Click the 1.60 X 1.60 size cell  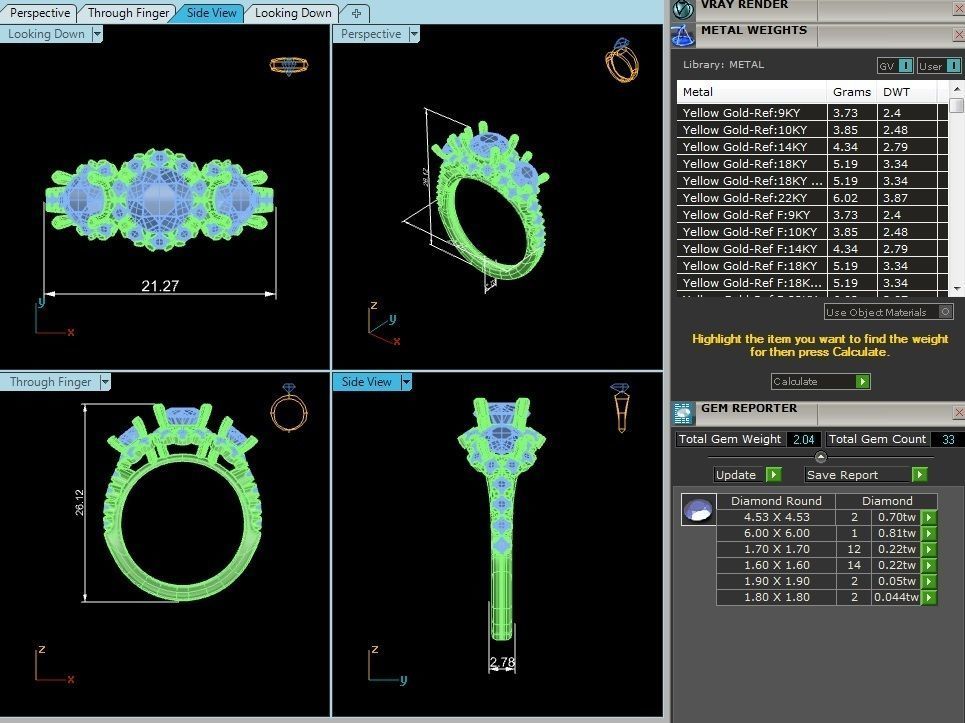coord(776,565)
